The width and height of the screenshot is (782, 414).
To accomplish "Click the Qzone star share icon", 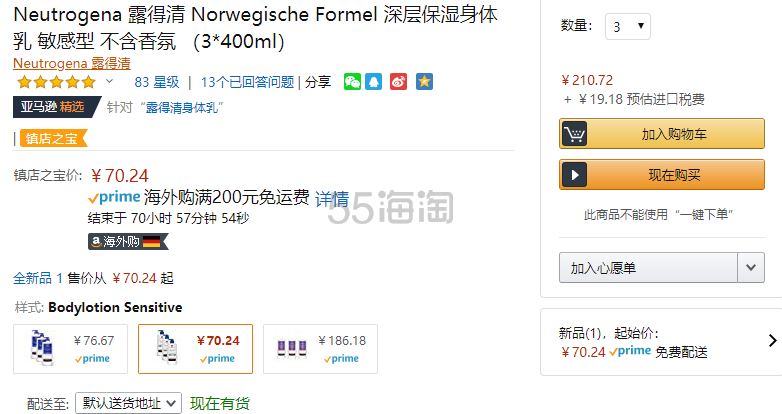I will 424,82.
